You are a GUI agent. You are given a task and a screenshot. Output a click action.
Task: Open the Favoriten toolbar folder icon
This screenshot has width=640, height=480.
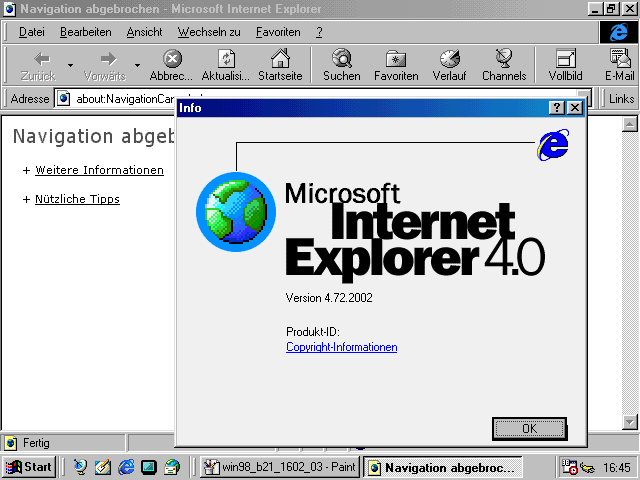(396, 59)
